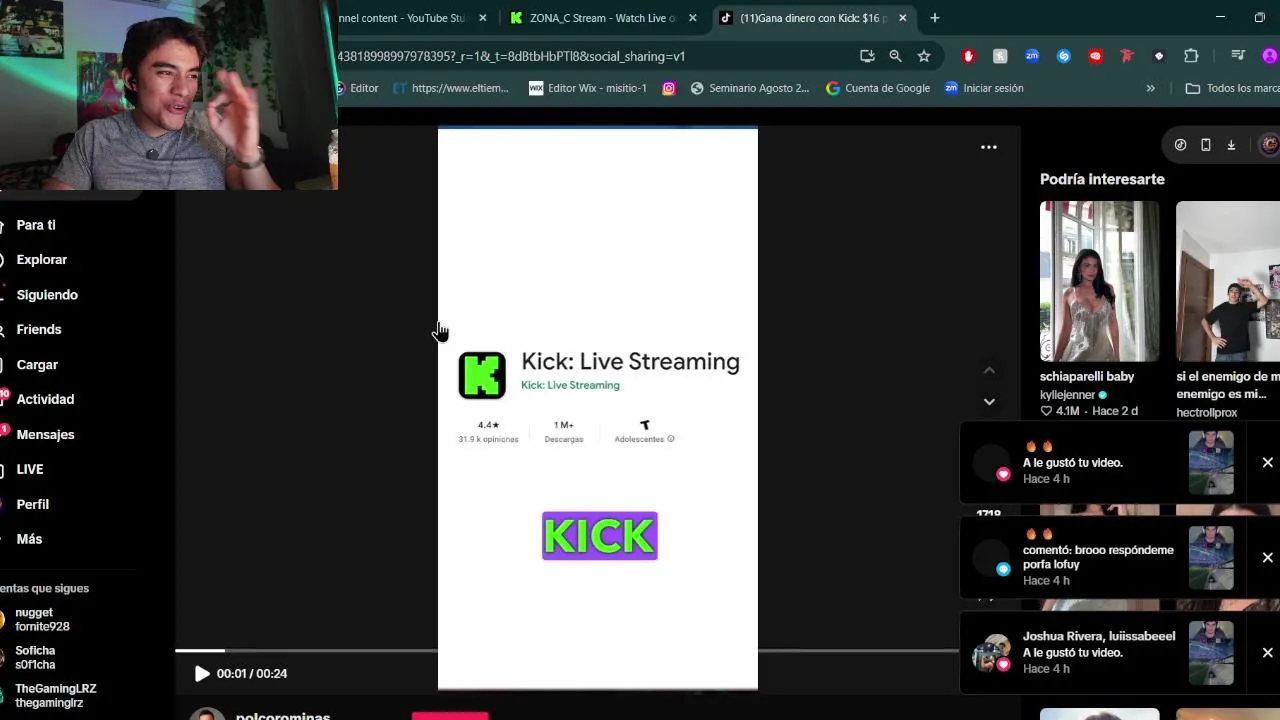Go to previous video with up arrow
1280x720 pixels.
[989, 371]
